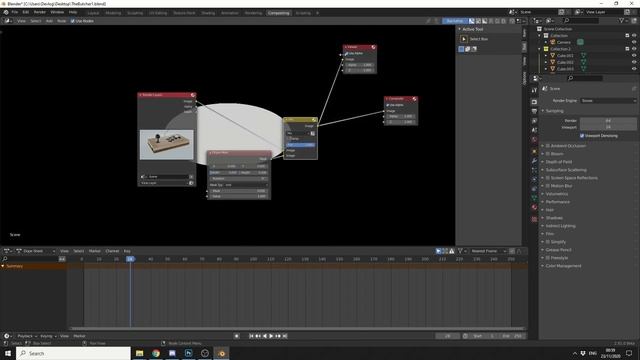Toggle the Backdrop button

coord(455,21)
